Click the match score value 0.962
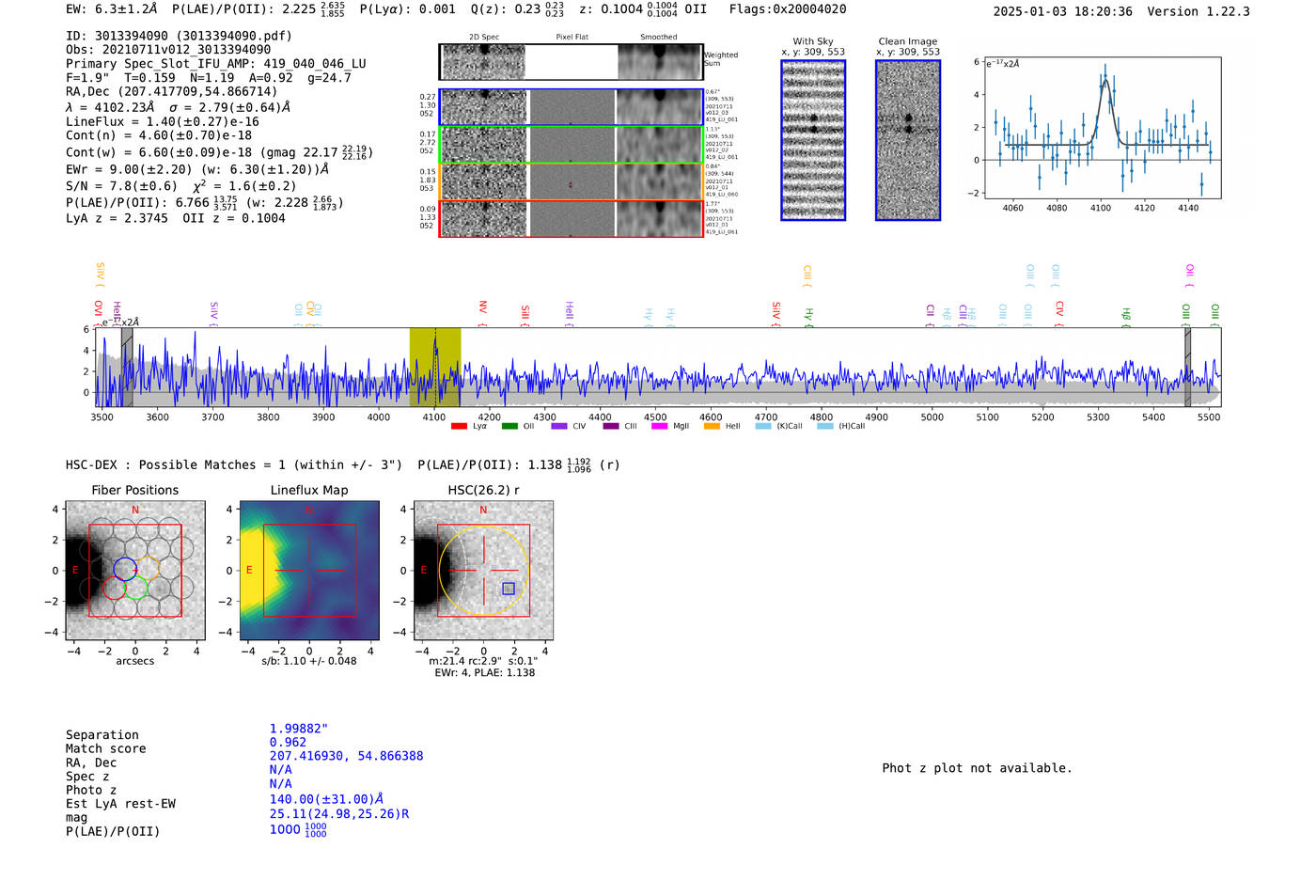The width and height of the screenshot is (1316, 896). [288, 743]
